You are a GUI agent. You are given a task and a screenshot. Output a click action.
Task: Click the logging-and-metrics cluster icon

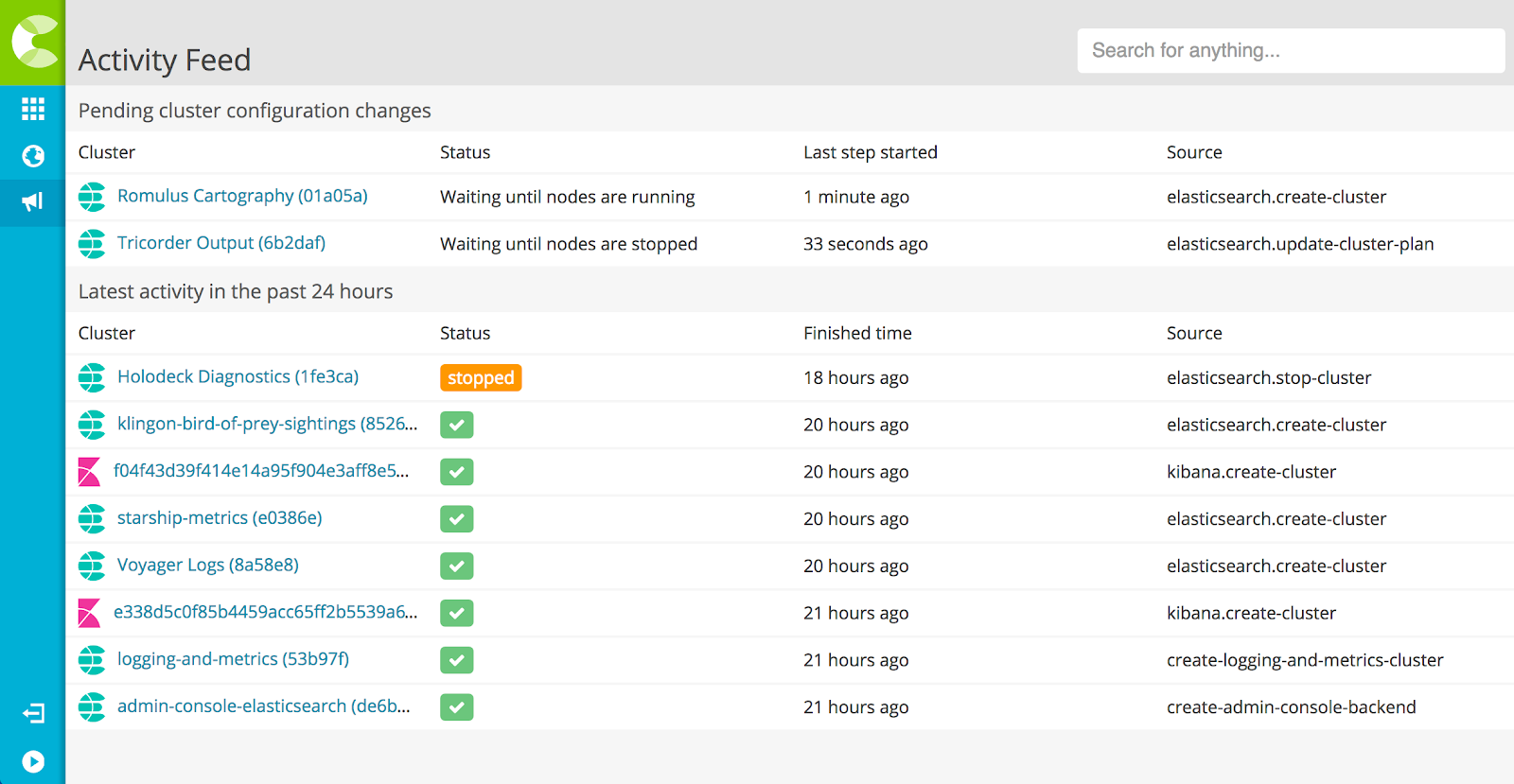coord(92,660)
